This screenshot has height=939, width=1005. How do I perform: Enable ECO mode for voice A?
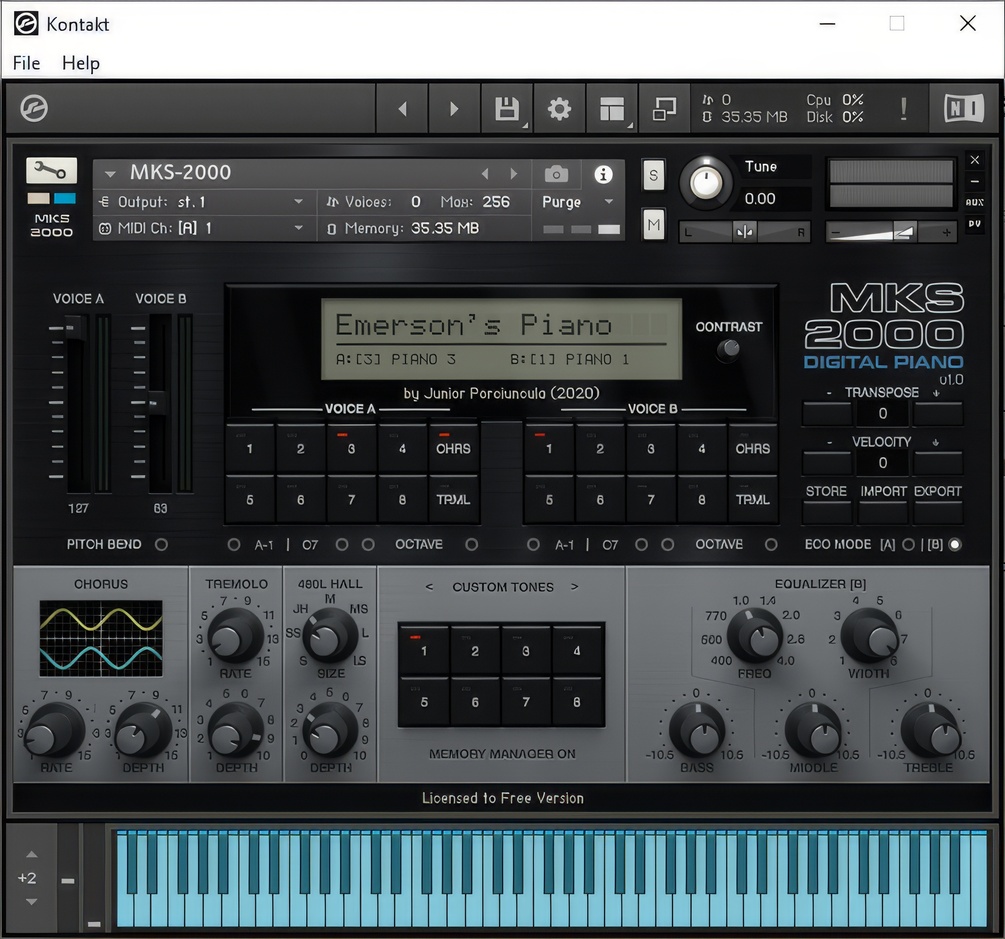tap(908, 544)
